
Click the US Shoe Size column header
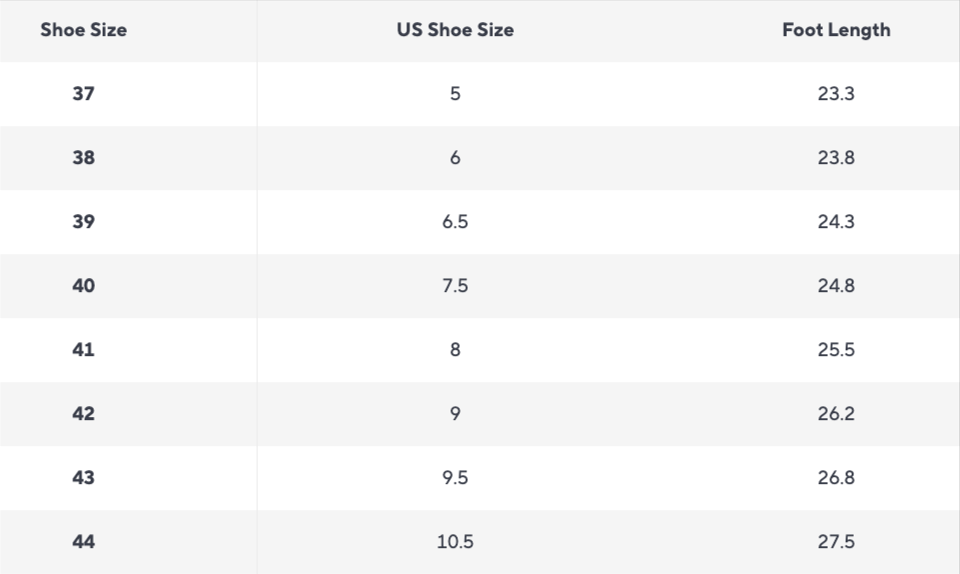[455, 30]
